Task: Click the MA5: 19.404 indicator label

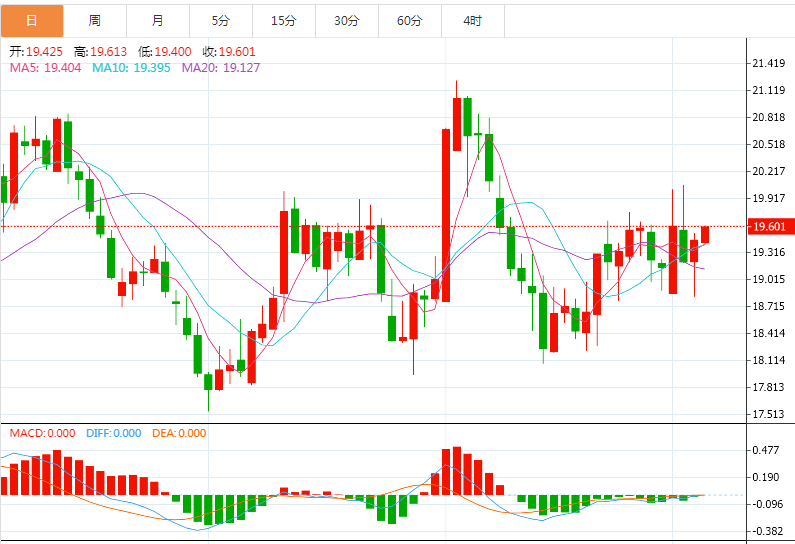Action: pyautogui.click(x=45, y=68)
